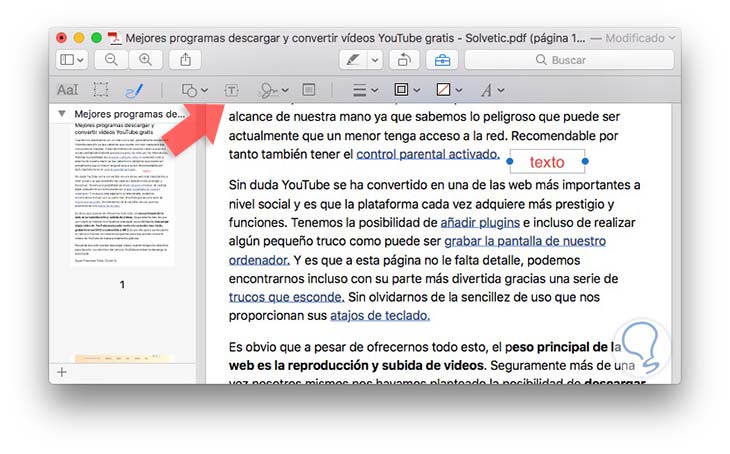Select the red texto annotation box
The width and height of the screenshot is (730, 454).
point(547,162)
